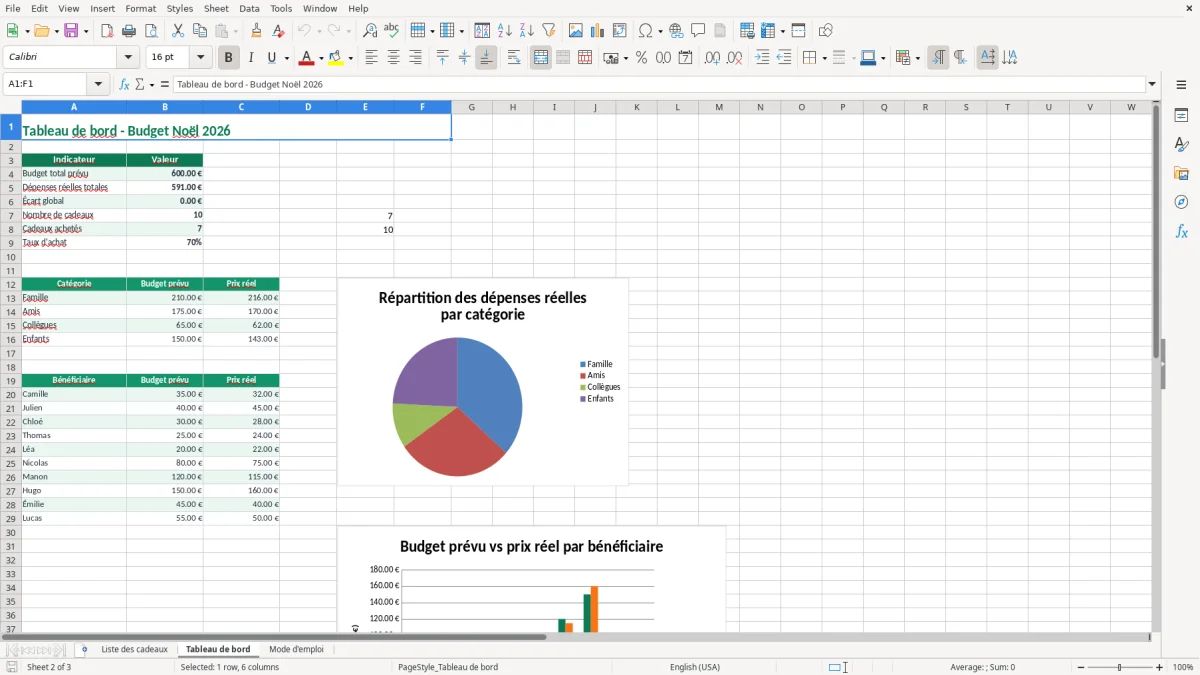
Task: Sort descending Z to A
Action: point(527,31)
